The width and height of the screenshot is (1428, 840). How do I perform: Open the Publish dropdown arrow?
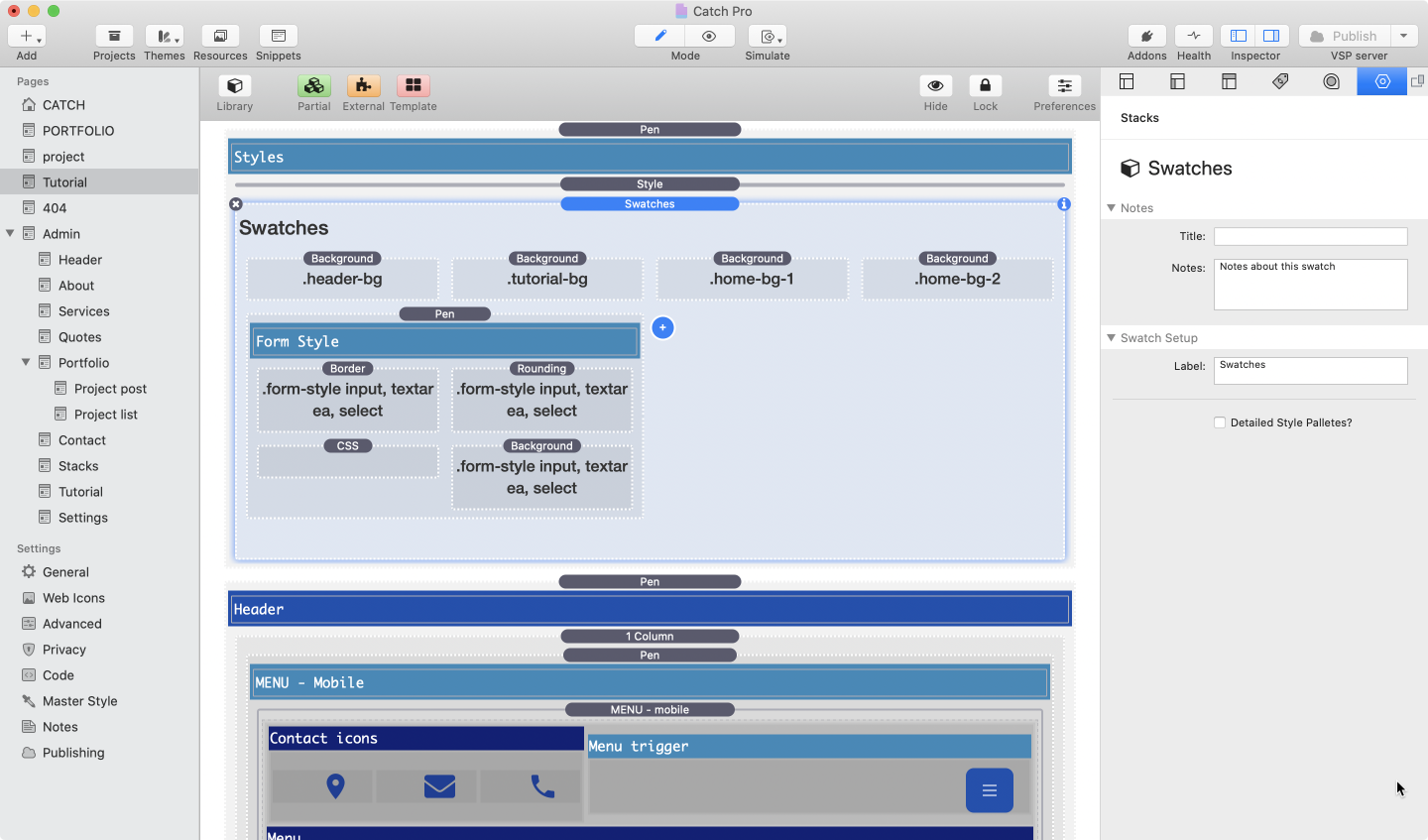coord(1403,36)
